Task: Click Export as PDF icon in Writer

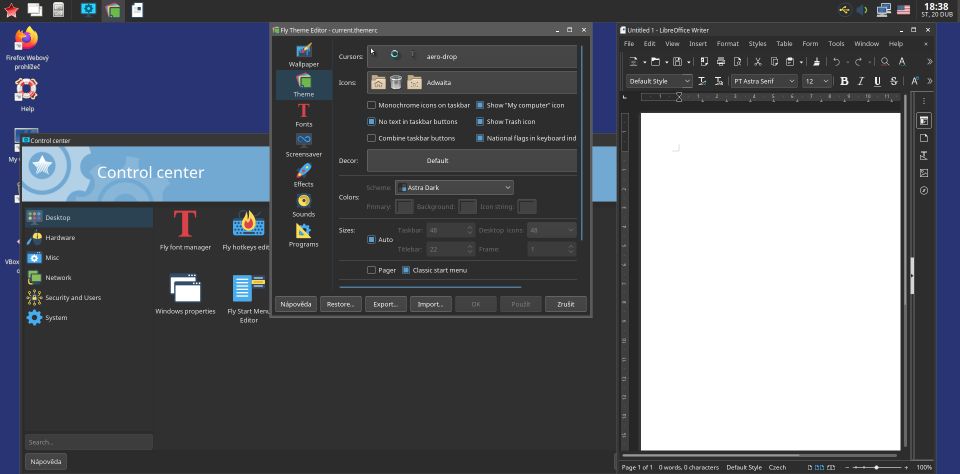Action: (704, 62)
